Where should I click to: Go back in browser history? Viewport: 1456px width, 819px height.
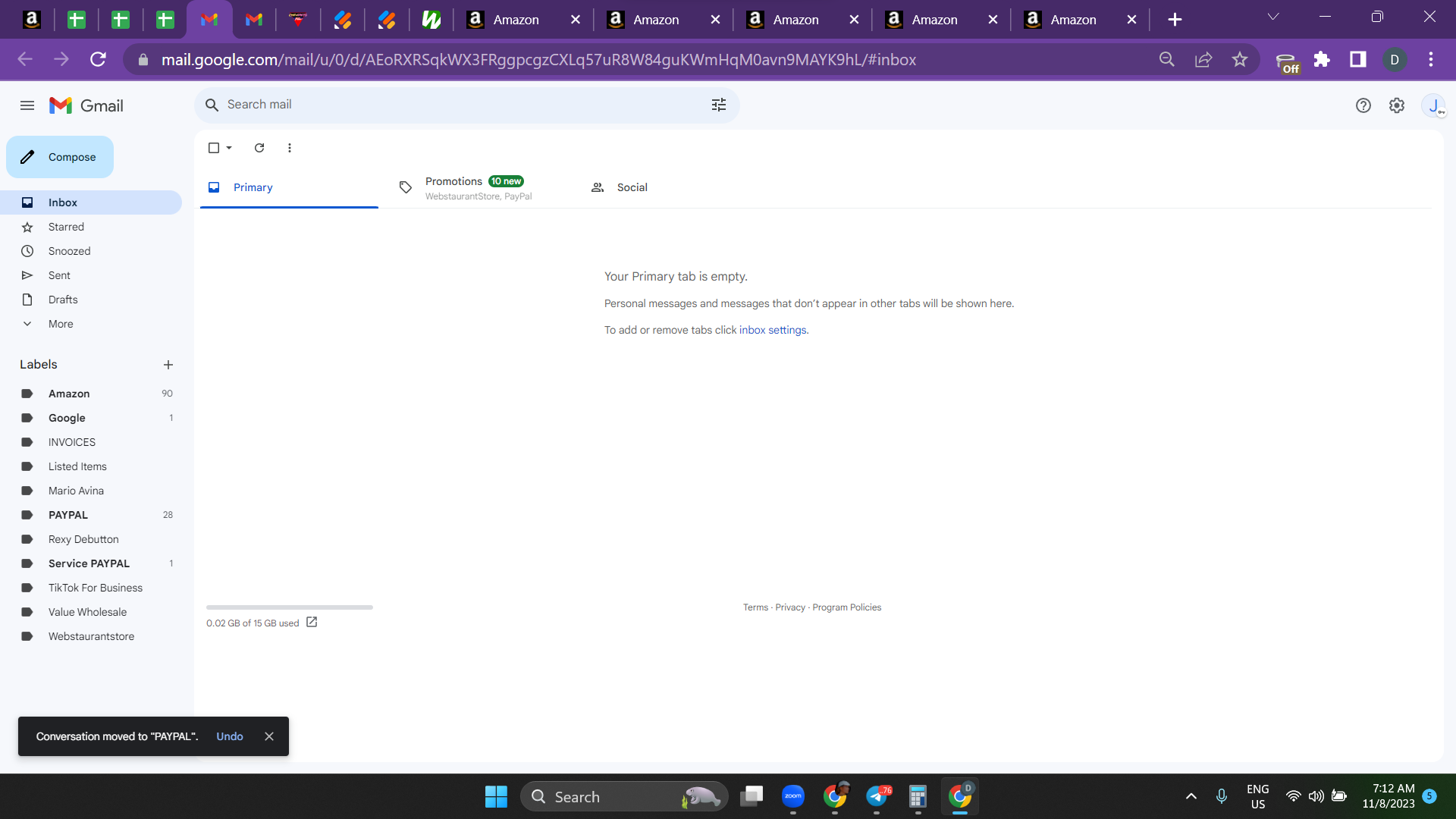pyautogui.click(x=25, y=59)
